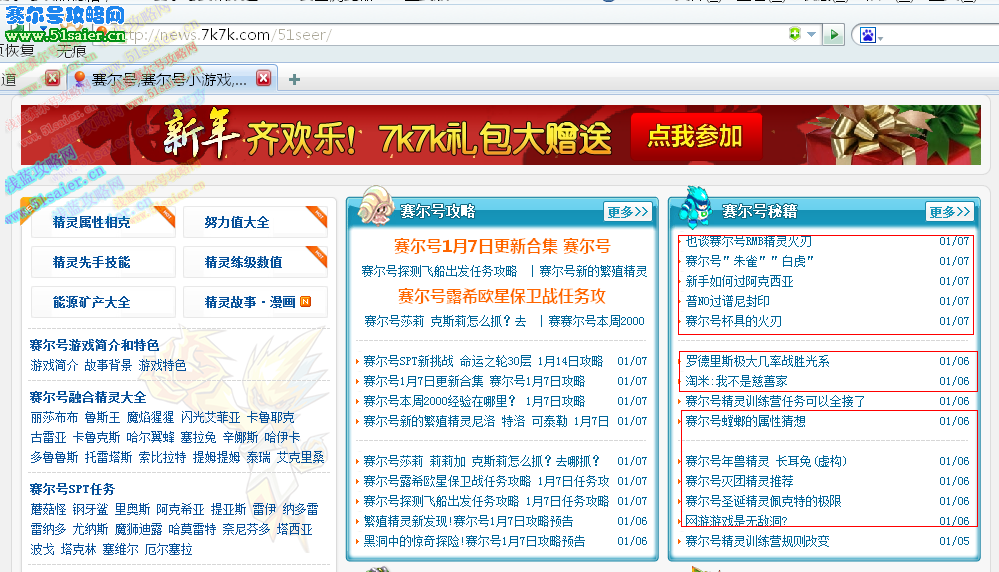
Task: Open 赛尔号圣诞精灵佩克特的极限 article
Action: 763,501
